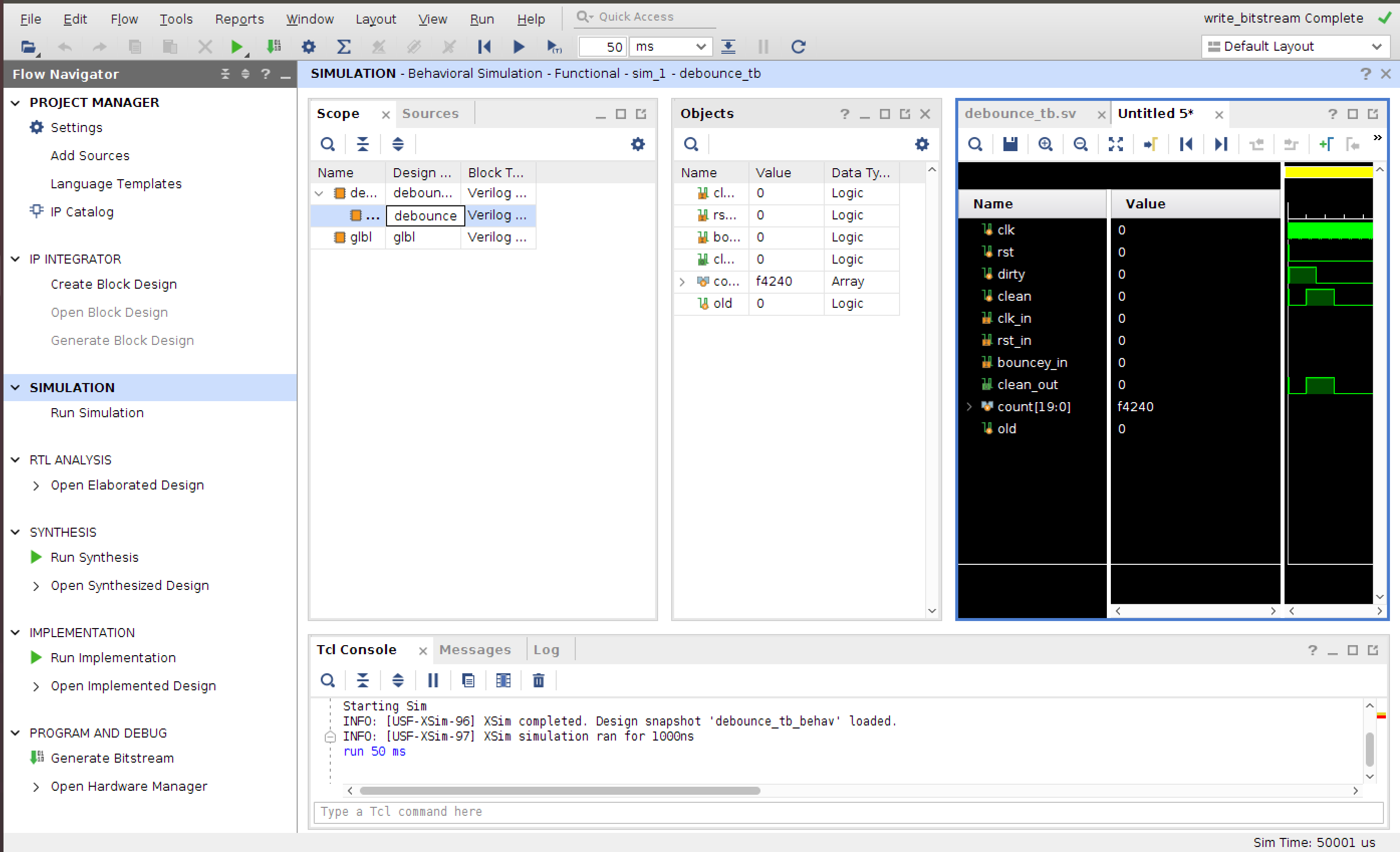Open Scope panel settings gear

tap(638, 145)
